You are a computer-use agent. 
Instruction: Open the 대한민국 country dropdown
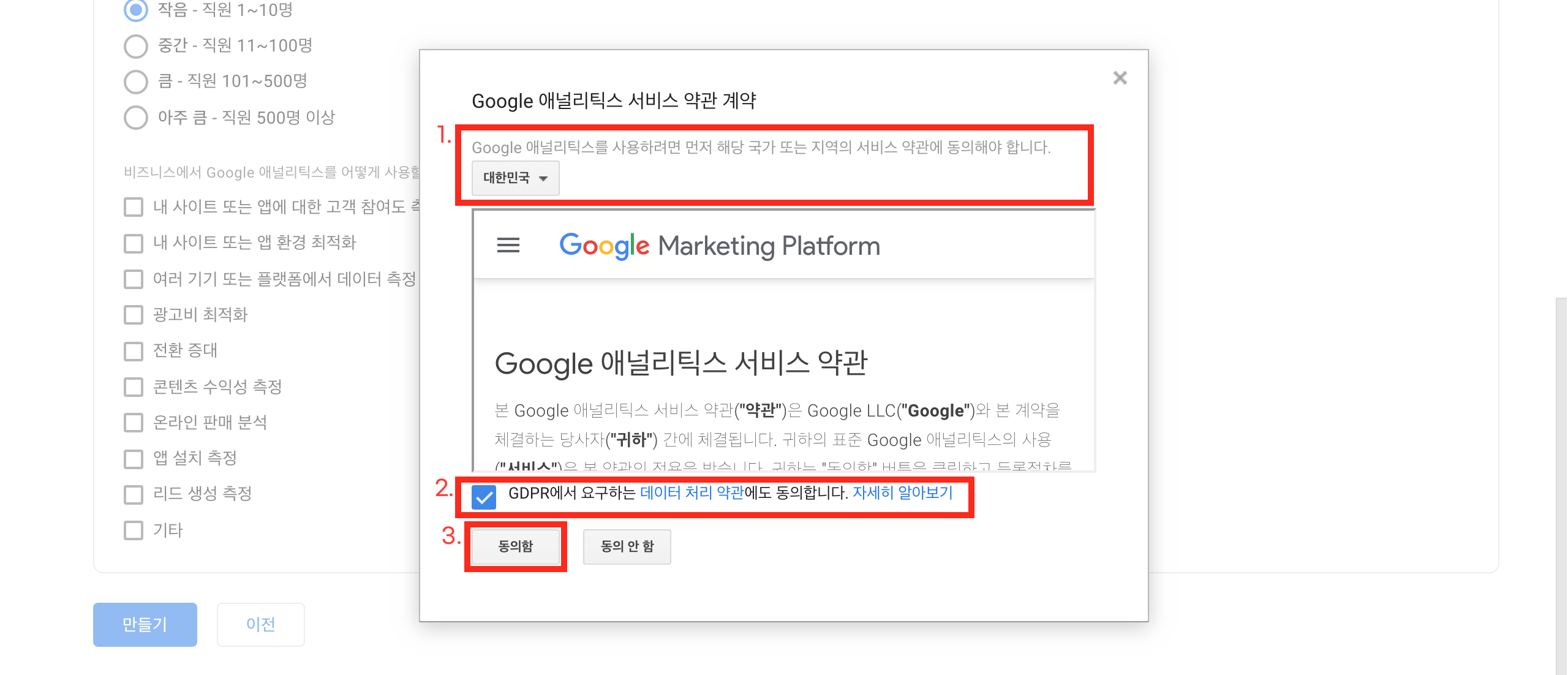point(516,178)
